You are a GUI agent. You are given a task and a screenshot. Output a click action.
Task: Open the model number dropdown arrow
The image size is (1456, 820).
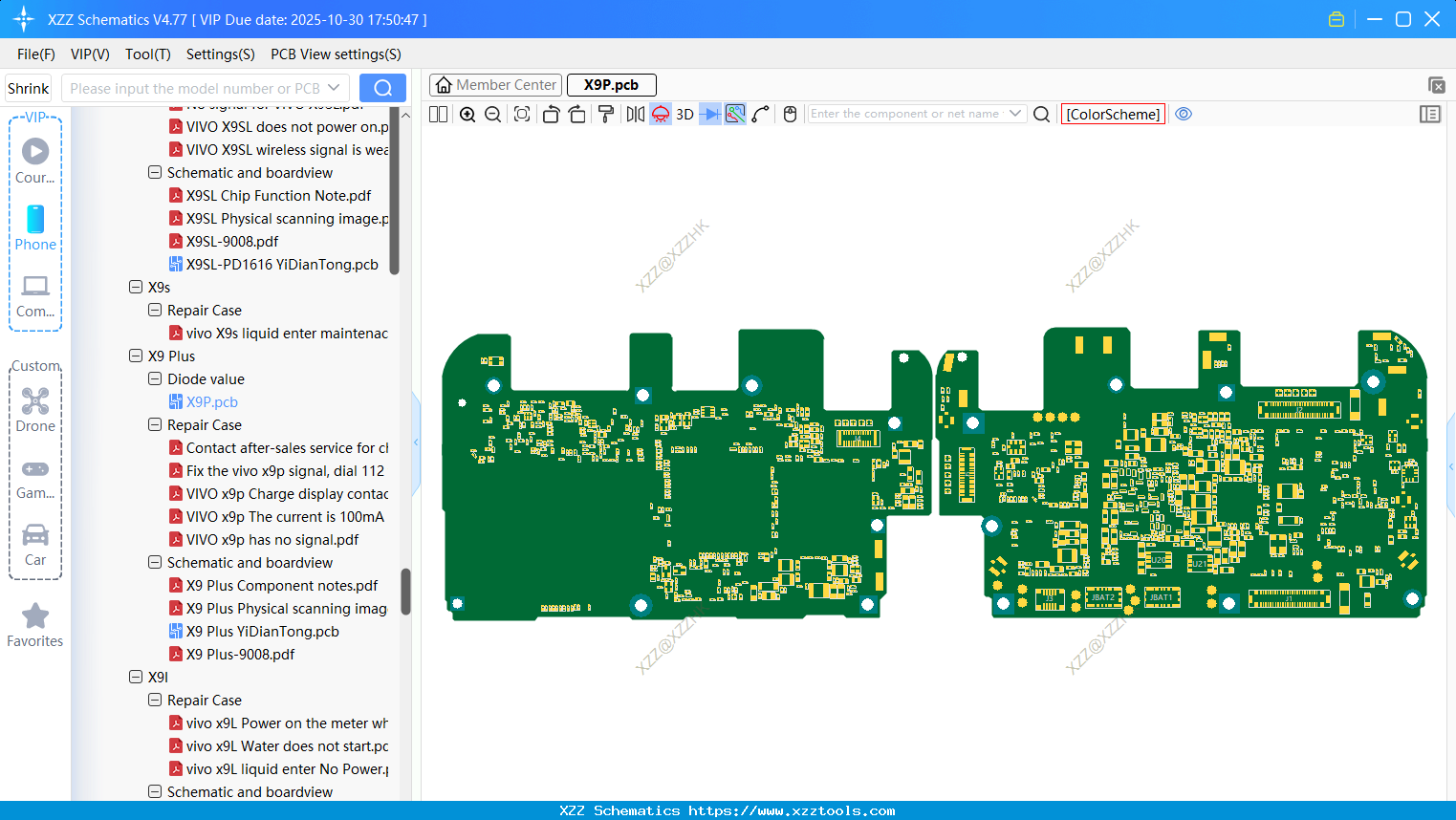click(334, 88)
